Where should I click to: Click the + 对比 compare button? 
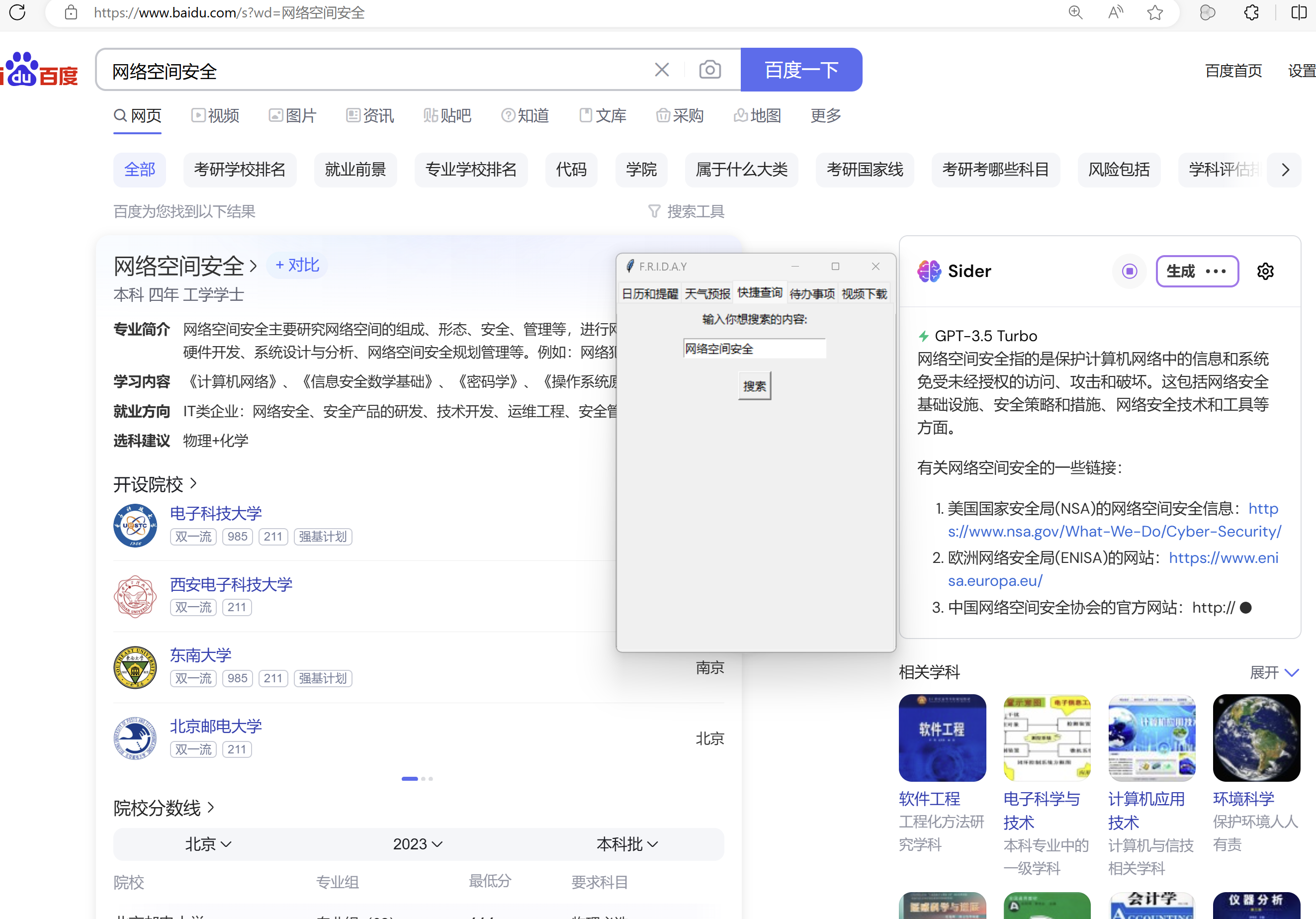point(297,266)
